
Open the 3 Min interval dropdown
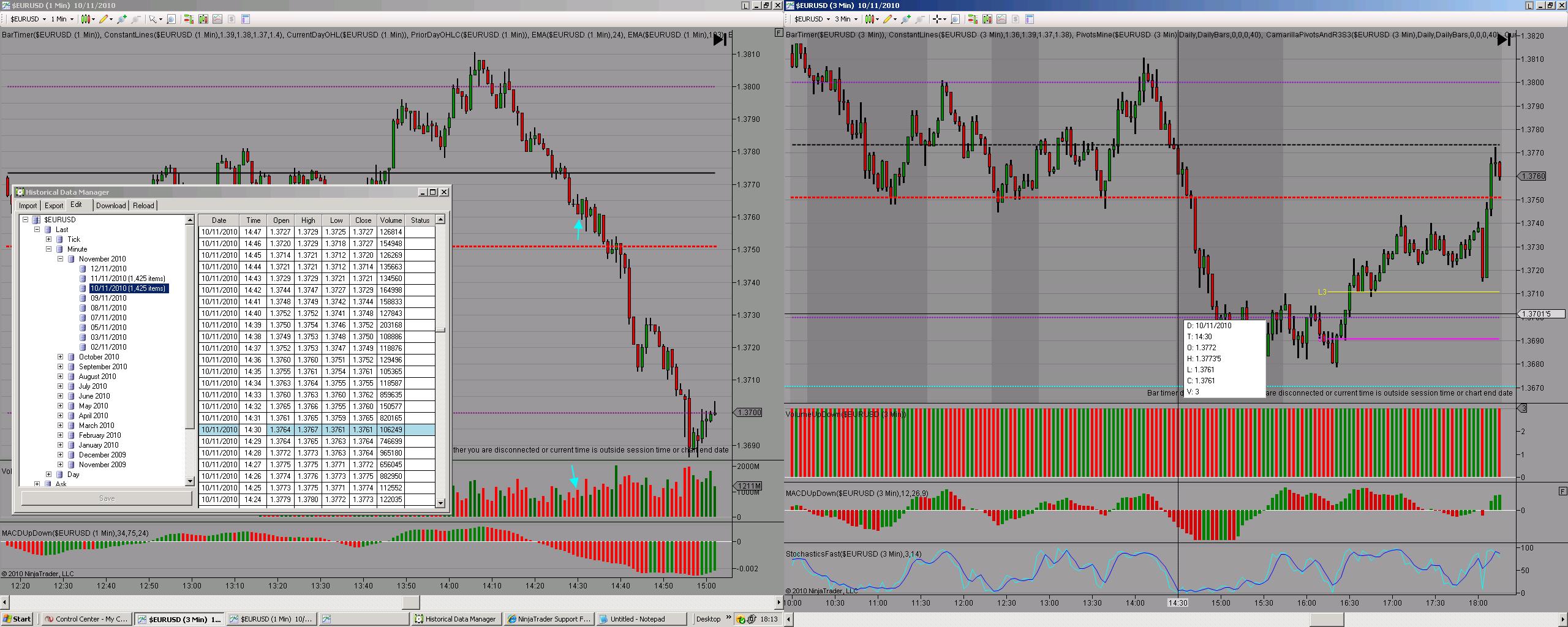click(846, 20)
